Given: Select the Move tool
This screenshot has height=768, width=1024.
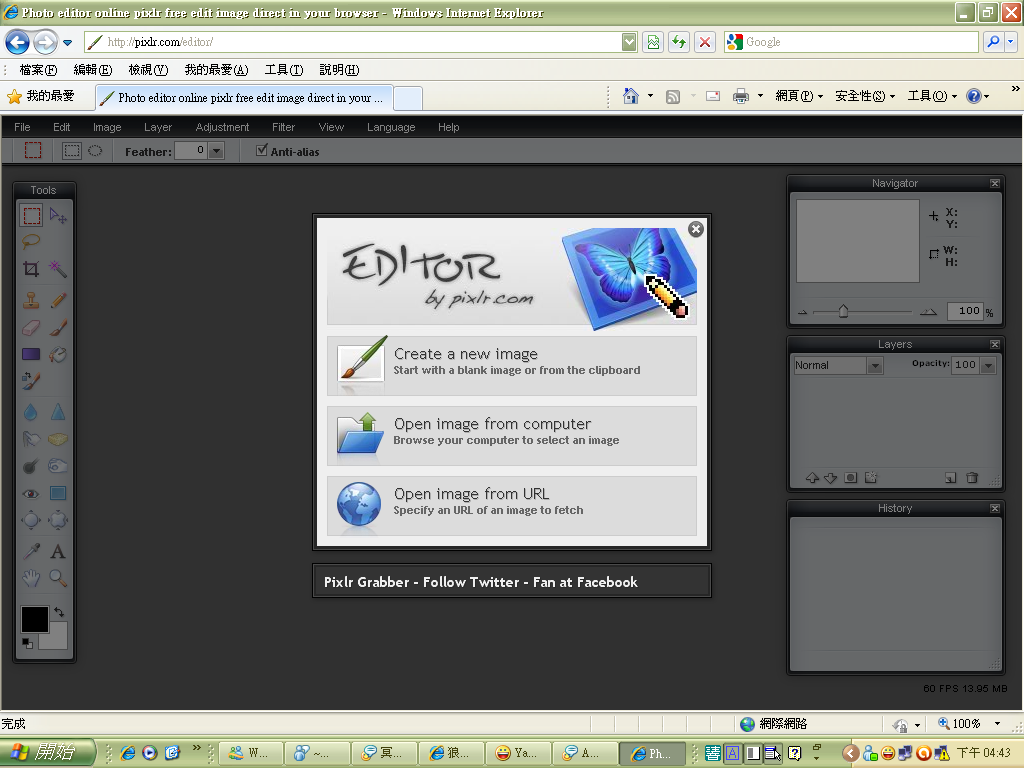Looking at the screenshot, I should coord(58,216).
